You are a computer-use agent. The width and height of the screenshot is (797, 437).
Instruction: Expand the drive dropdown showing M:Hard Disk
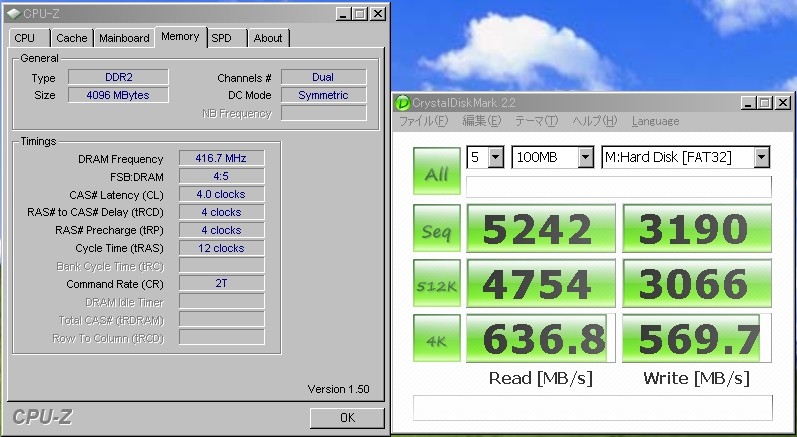(x=761, y=157)
